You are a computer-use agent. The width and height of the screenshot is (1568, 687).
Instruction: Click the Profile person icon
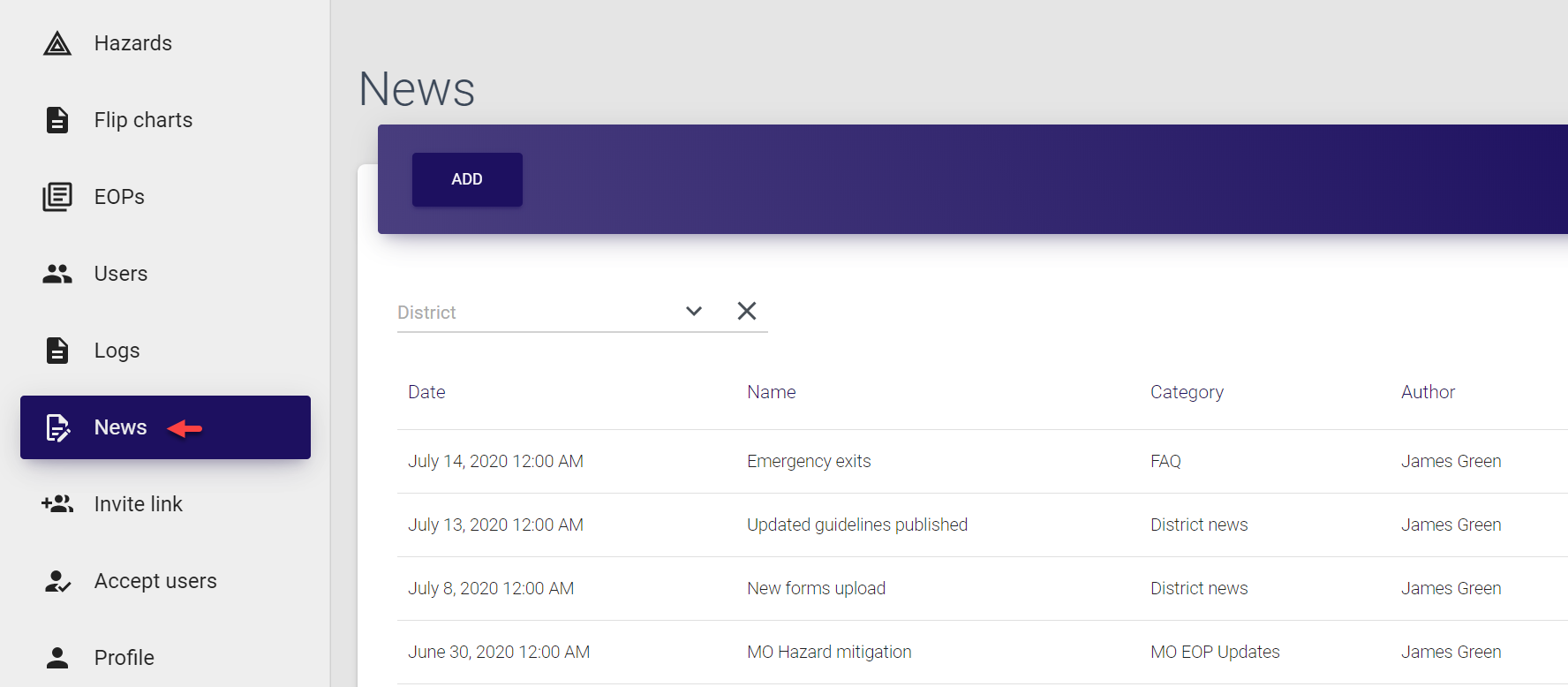[57, 658]
